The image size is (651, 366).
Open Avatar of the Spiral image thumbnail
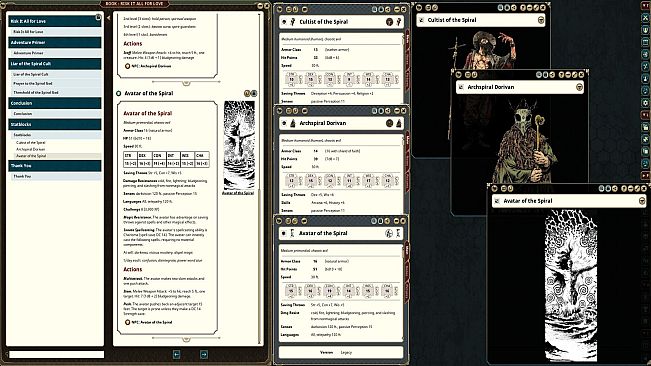pos(239,145)
